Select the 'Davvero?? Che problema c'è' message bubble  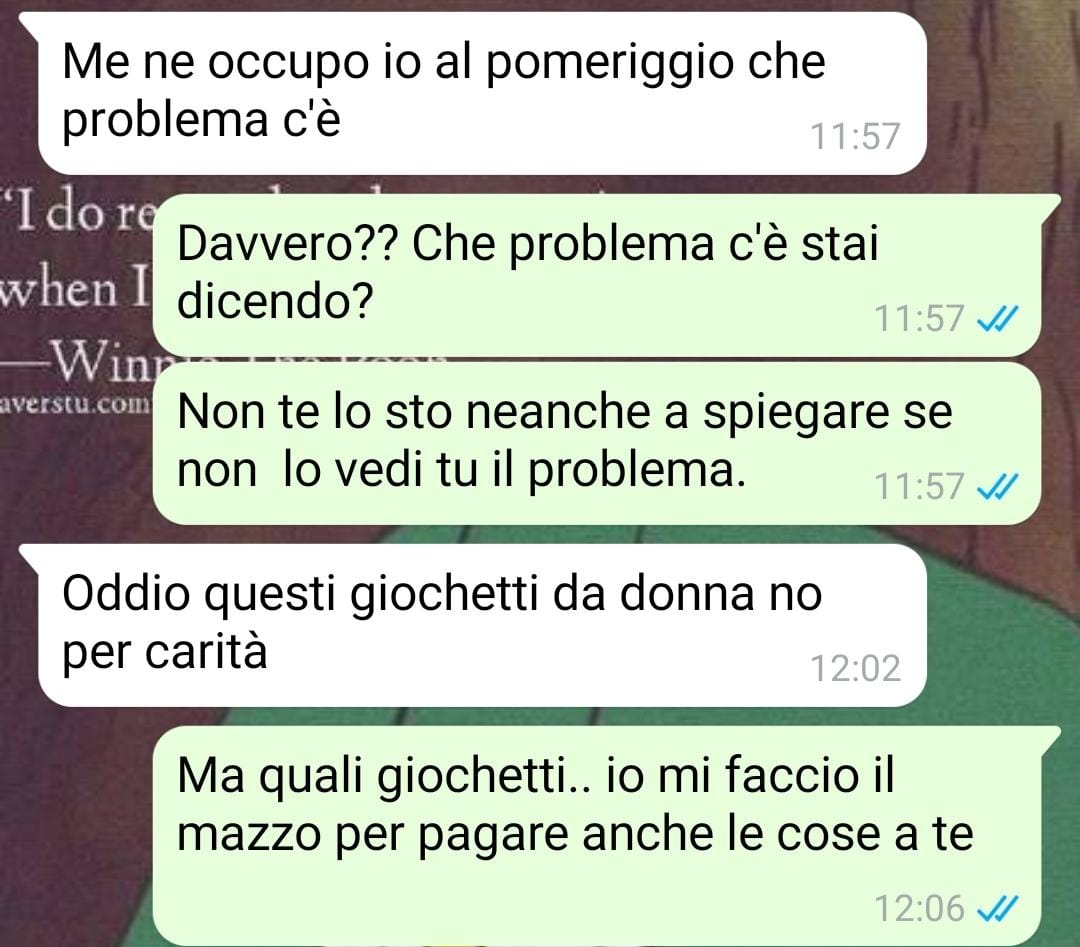pyautogui.click(x=596, y=275)
